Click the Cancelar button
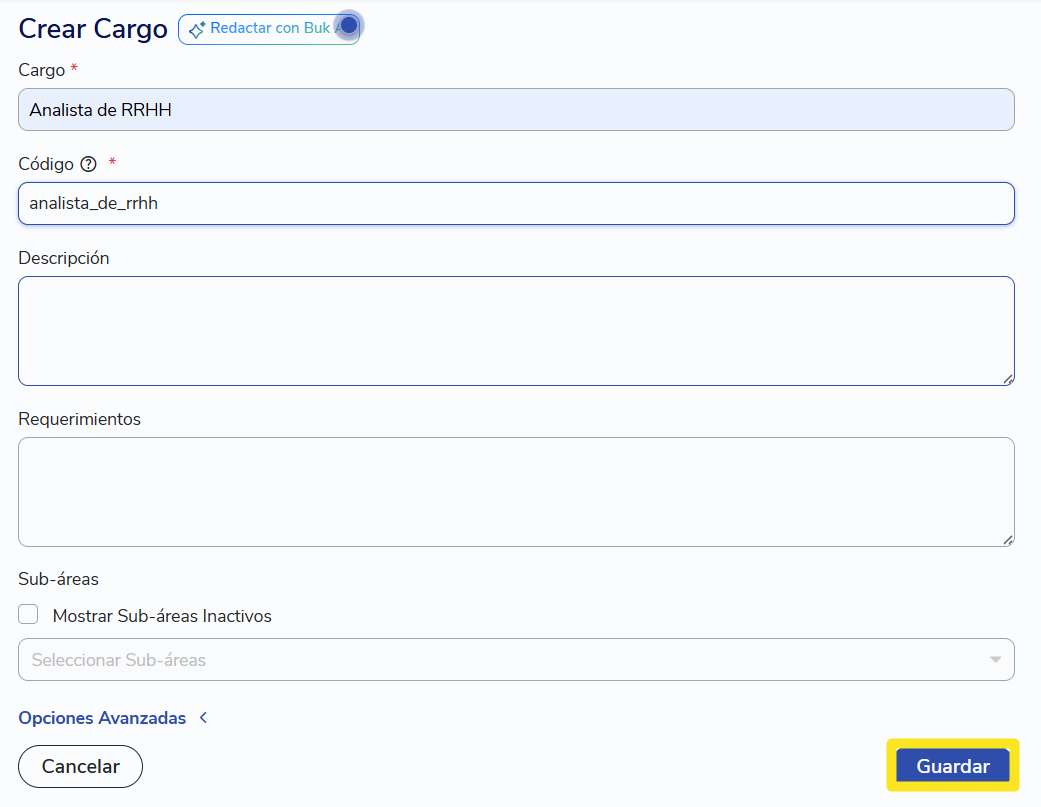1041x807 pixels. 80,767
